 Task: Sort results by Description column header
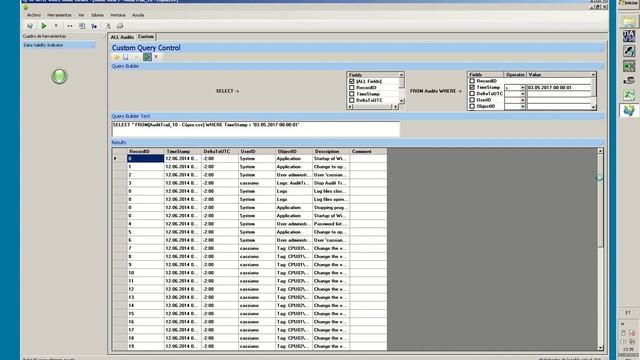pos(331,151)
